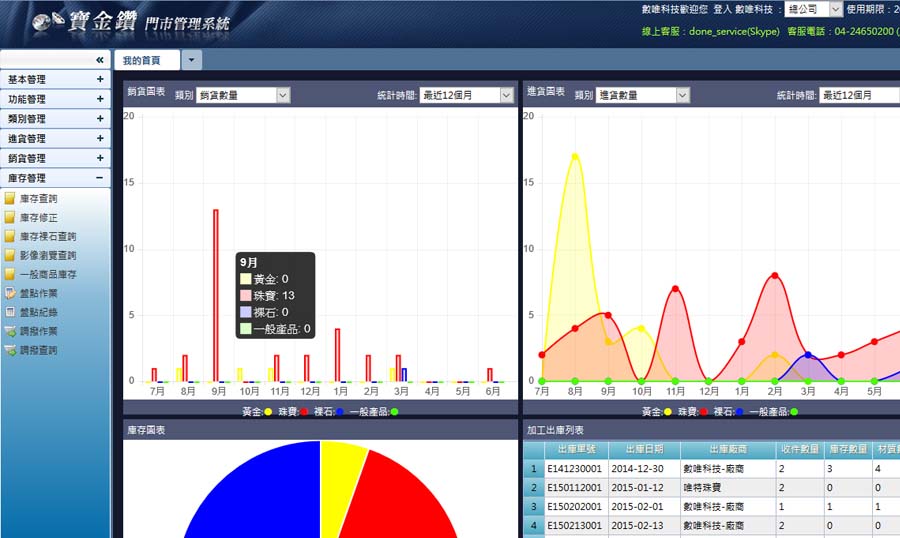
Task: Select 調撥查詢 menu entry
Action: click(x=38, y=350)
